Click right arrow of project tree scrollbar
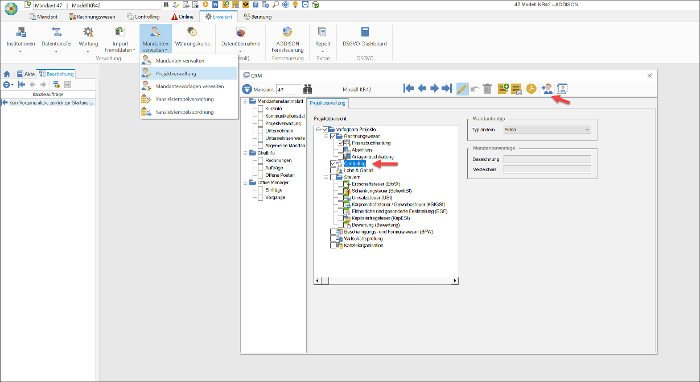700x382 pixels. 455,281
